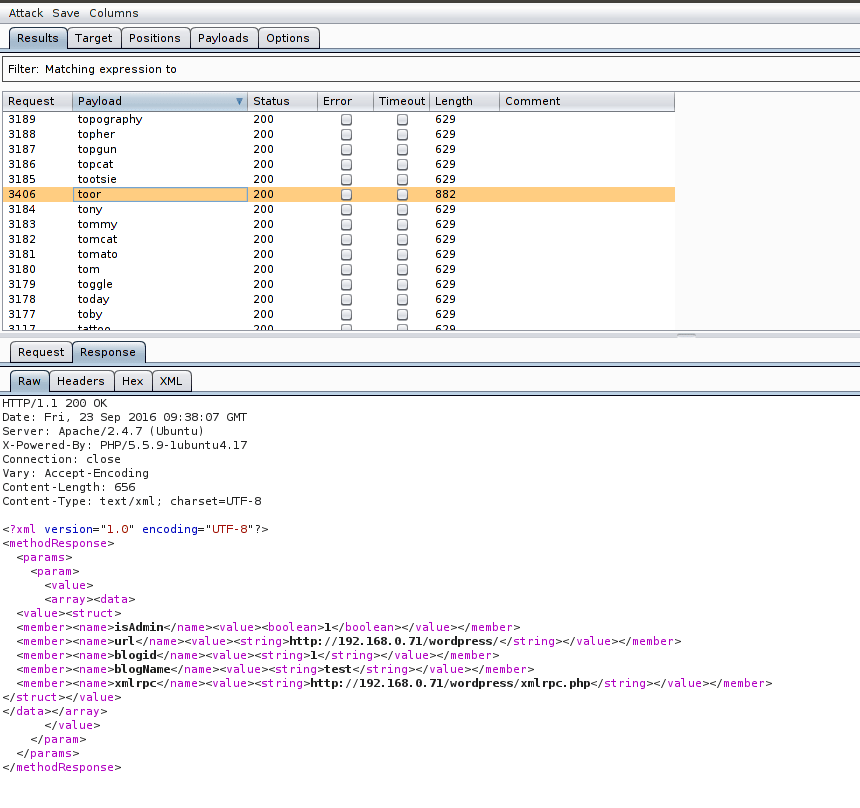
Task: Select the tony payload row
Action: click(90, 209)
